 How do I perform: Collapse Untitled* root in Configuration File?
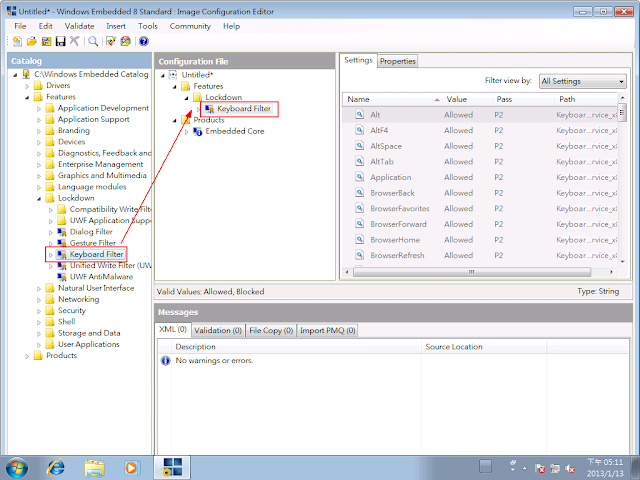click(162, 76)
